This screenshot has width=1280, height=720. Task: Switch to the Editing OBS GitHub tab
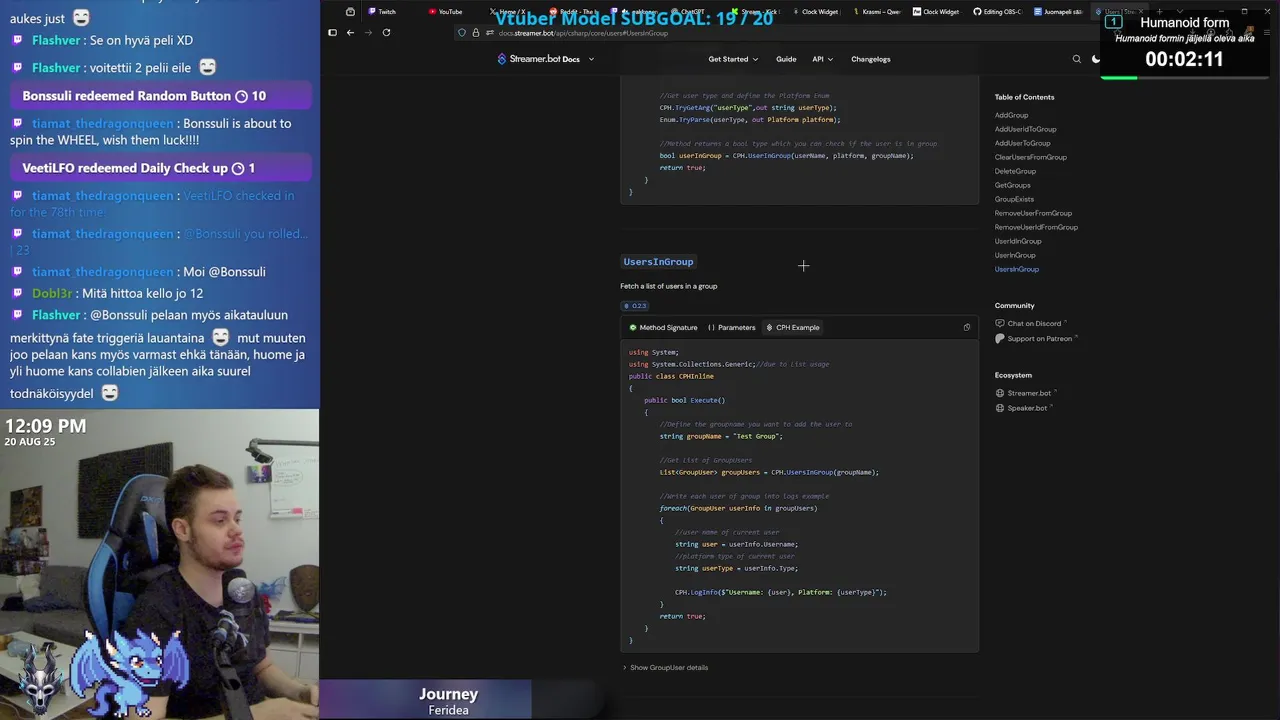997,12
